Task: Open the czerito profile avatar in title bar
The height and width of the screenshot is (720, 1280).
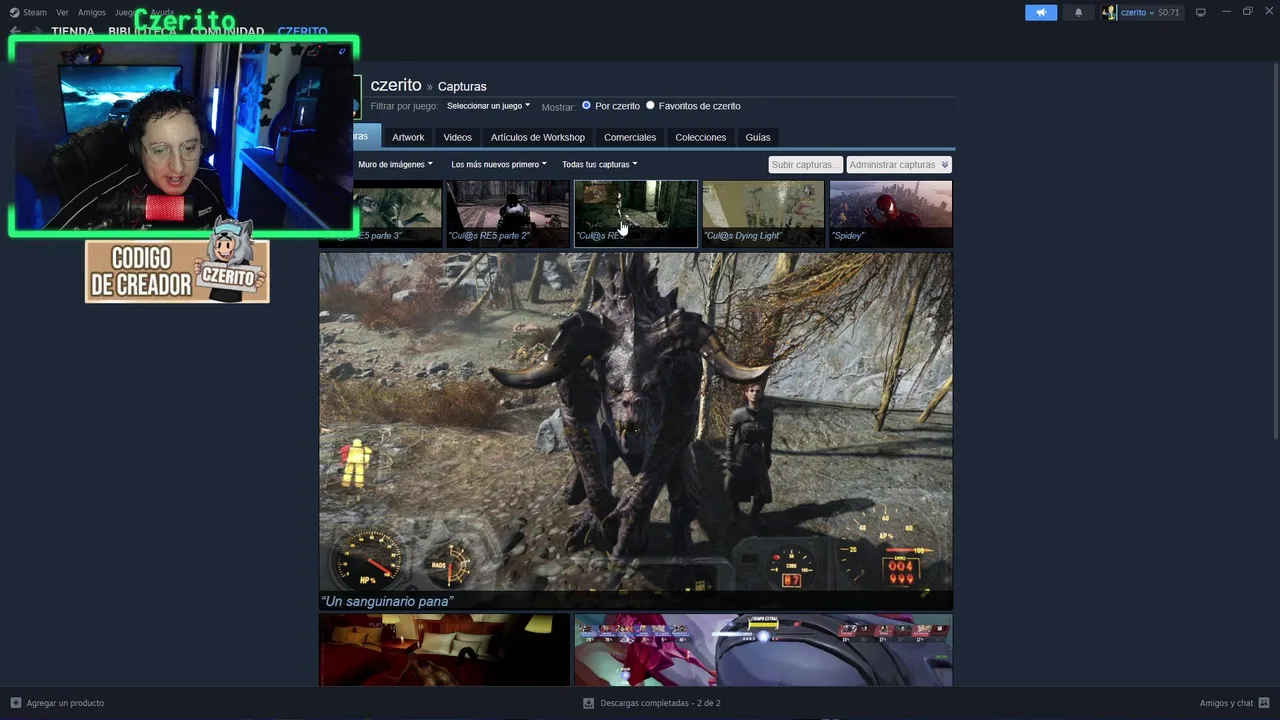Action: [x=1109, y=12]
